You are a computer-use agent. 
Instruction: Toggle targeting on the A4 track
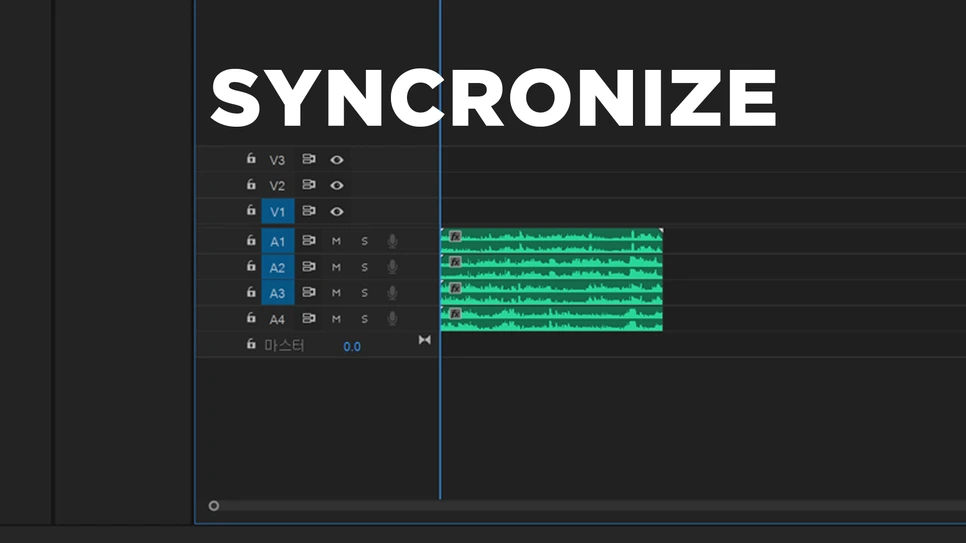[277, 319]
